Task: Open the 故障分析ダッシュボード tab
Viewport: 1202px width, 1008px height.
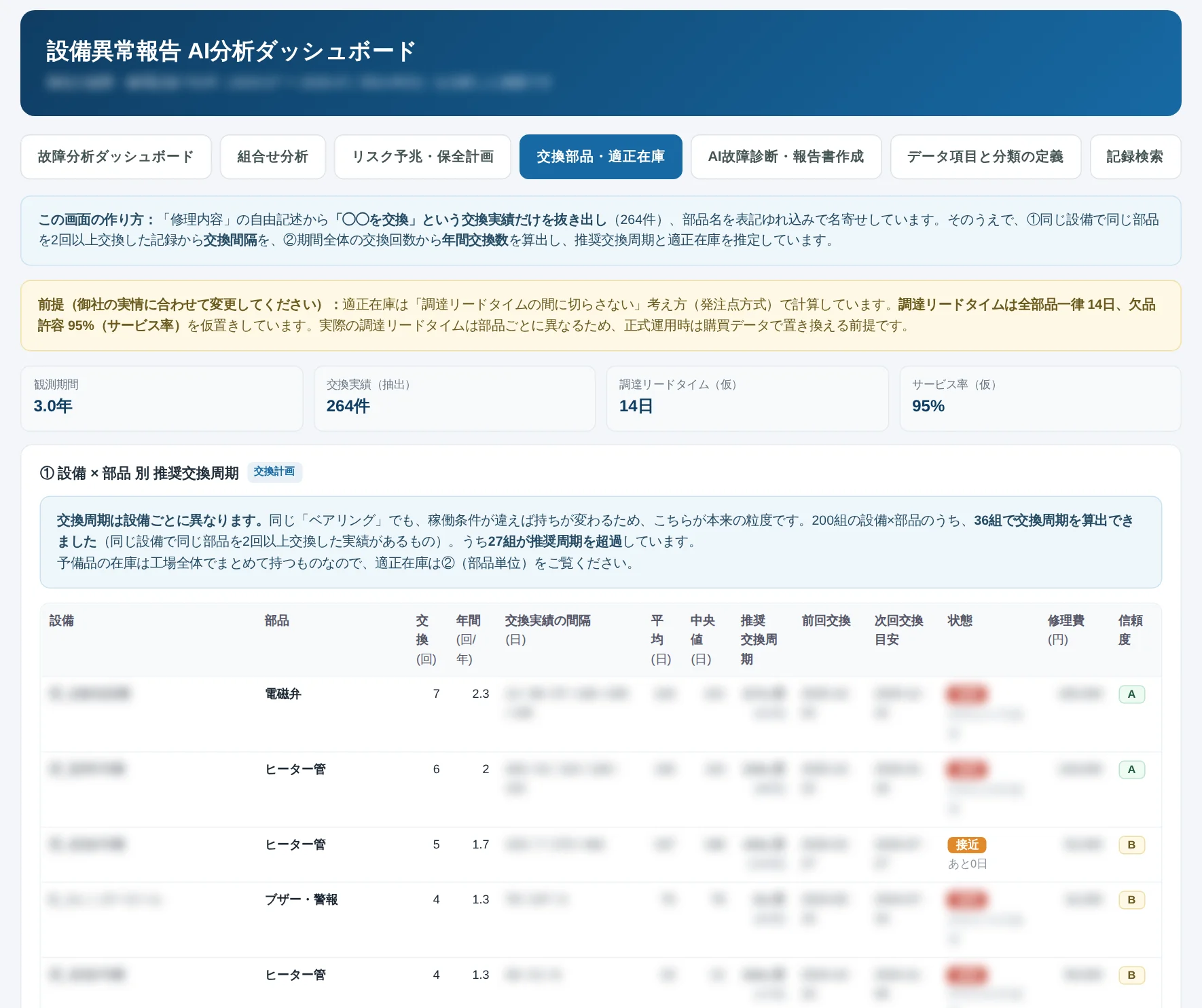Action: pos(116,157)
